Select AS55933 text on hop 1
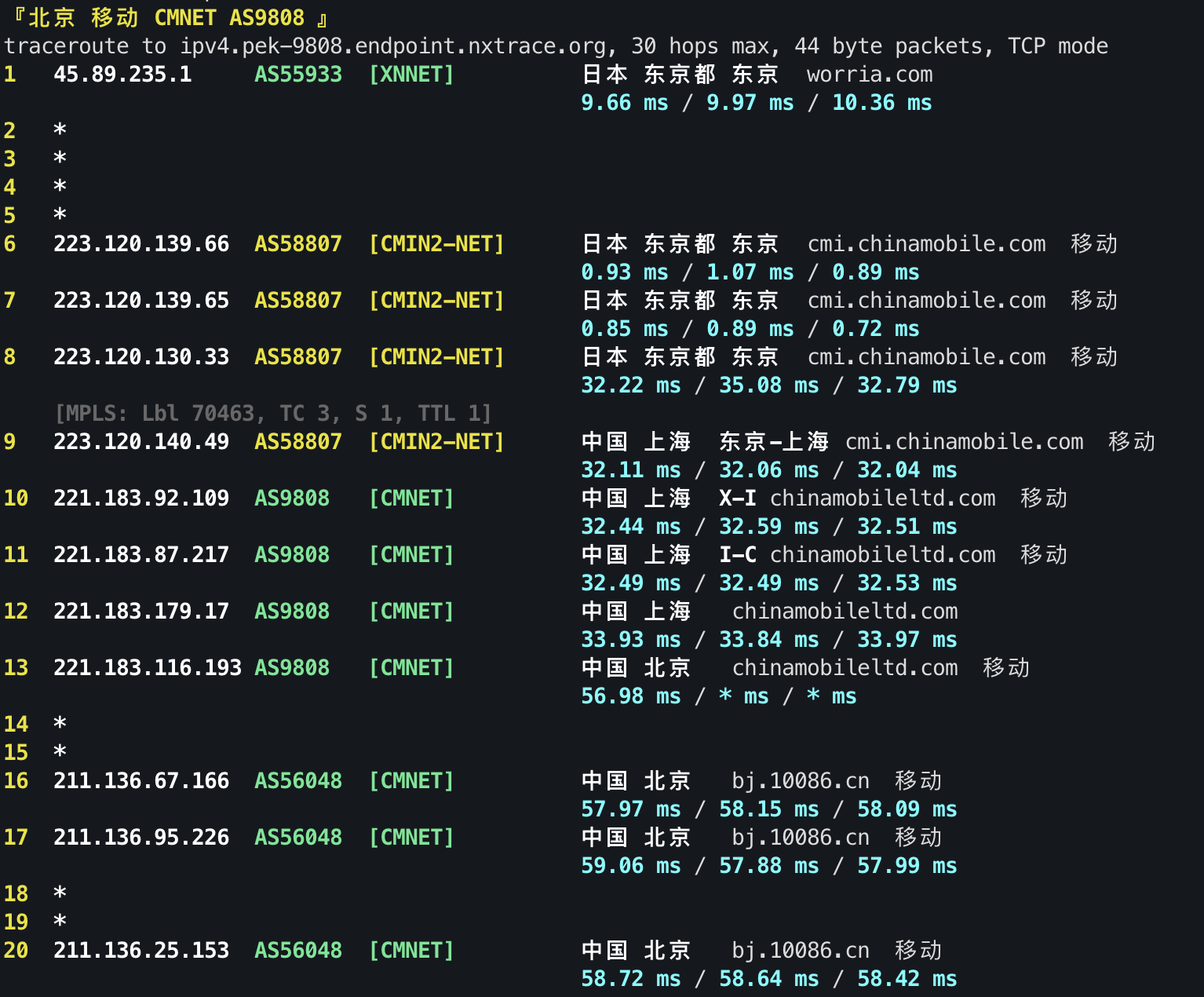The height and width of the screenshot is (997, 1204). pyautogui.click(x=298, y=75)
